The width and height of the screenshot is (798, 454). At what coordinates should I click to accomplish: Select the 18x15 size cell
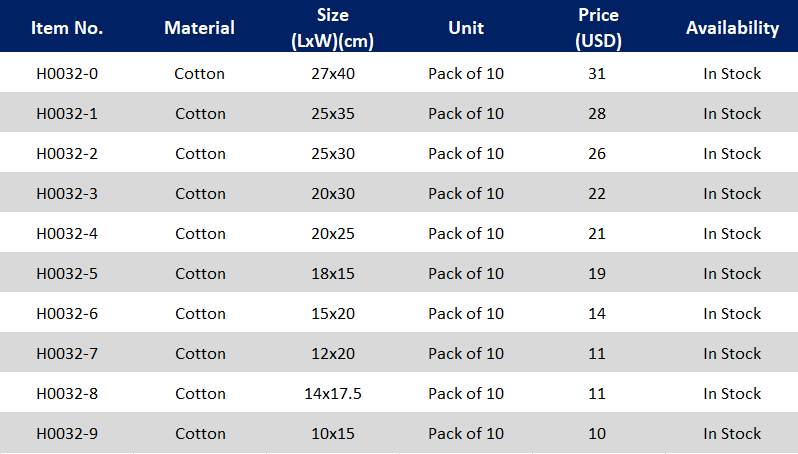[333, 274]
